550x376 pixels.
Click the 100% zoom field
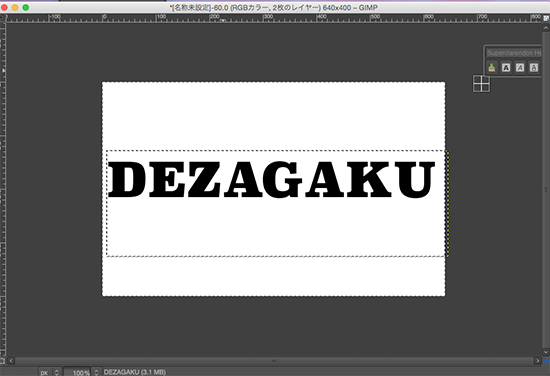coord(77,372)
